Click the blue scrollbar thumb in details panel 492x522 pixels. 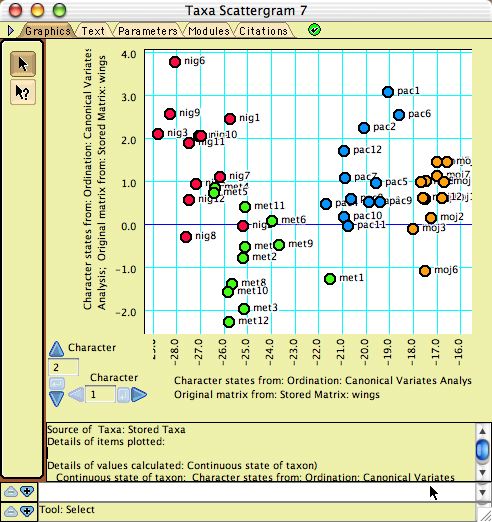[x=482, y=449]
